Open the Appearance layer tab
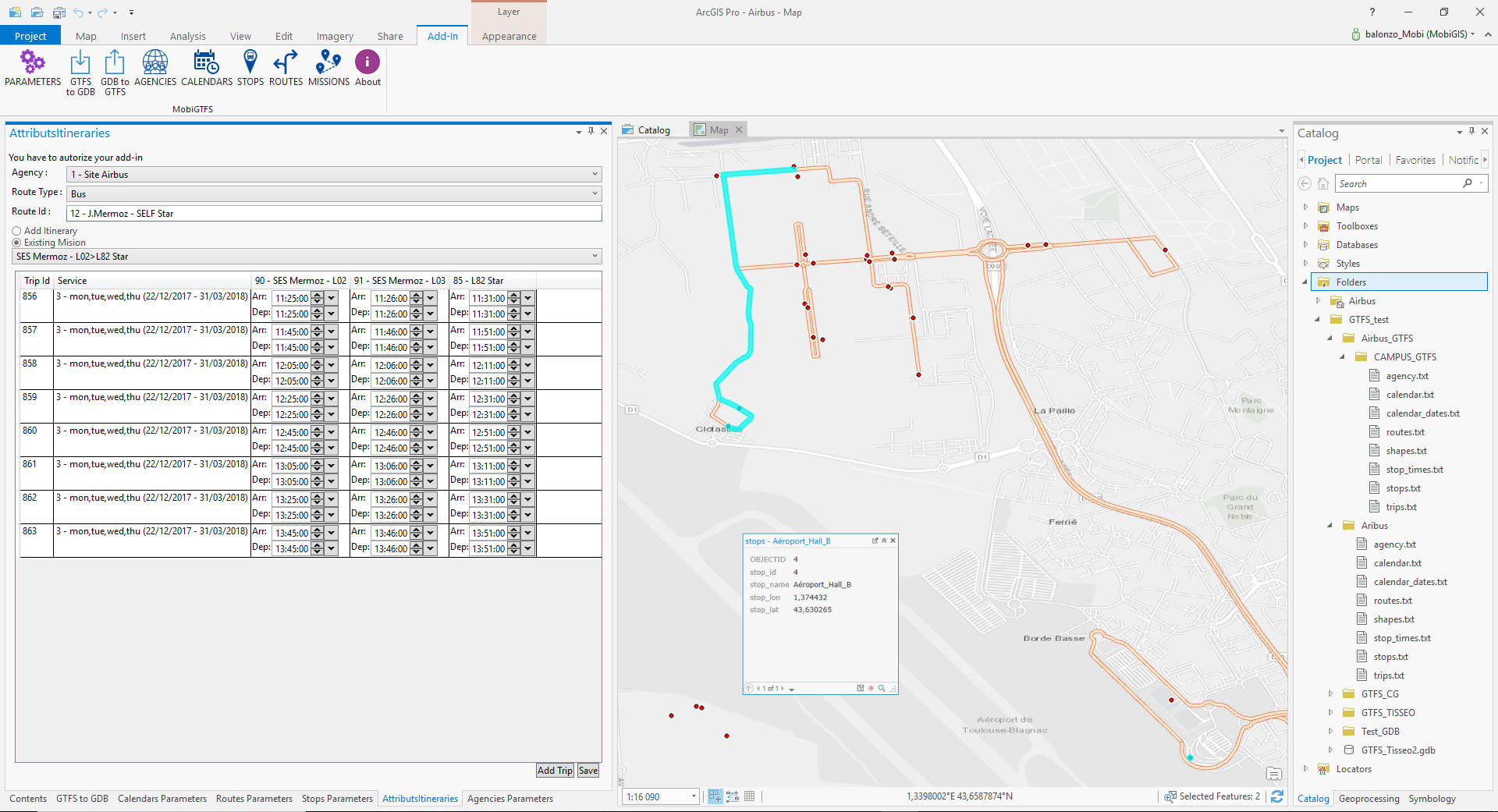This screenshot has width=1498, height=812. point(509,36)
